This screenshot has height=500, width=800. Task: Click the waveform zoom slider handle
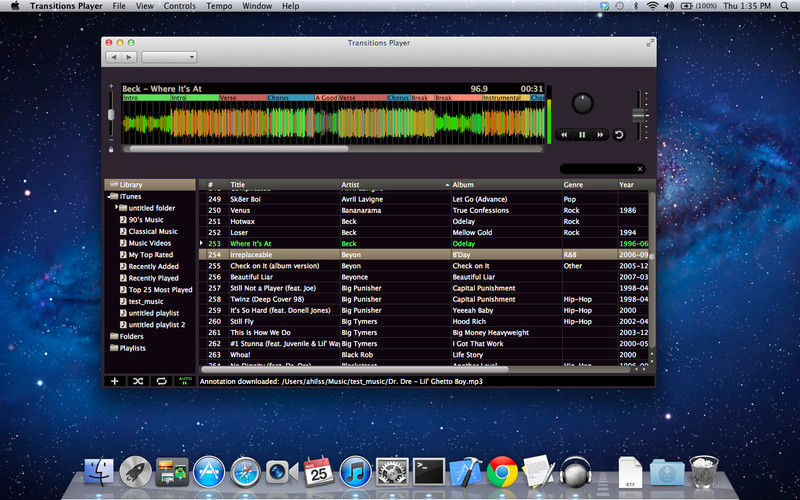point(111,115)
